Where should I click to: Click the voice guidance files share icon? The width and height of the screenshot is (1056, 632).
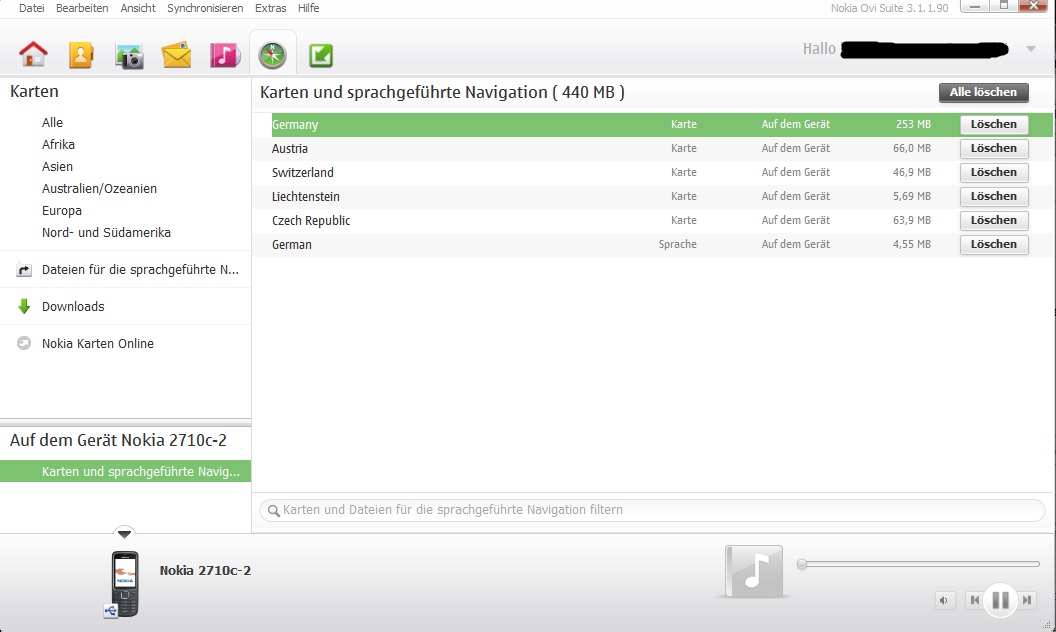[x=24, y=270]
